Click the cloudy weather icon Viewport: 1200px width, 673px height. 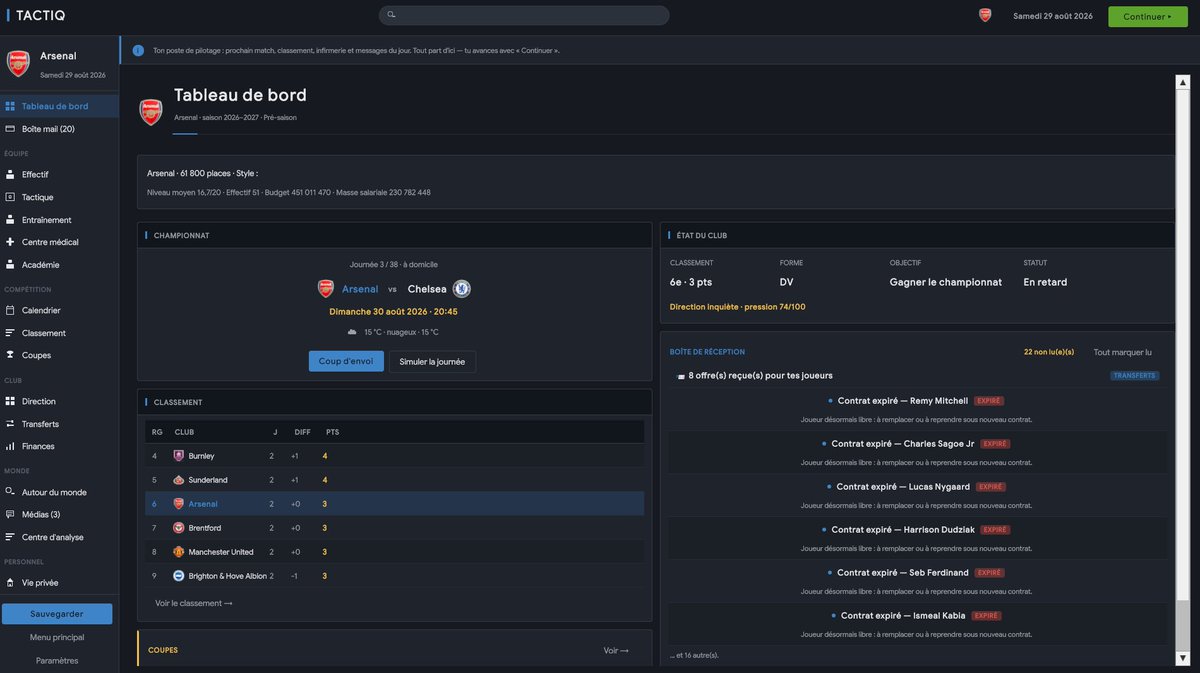click(352, 332)
